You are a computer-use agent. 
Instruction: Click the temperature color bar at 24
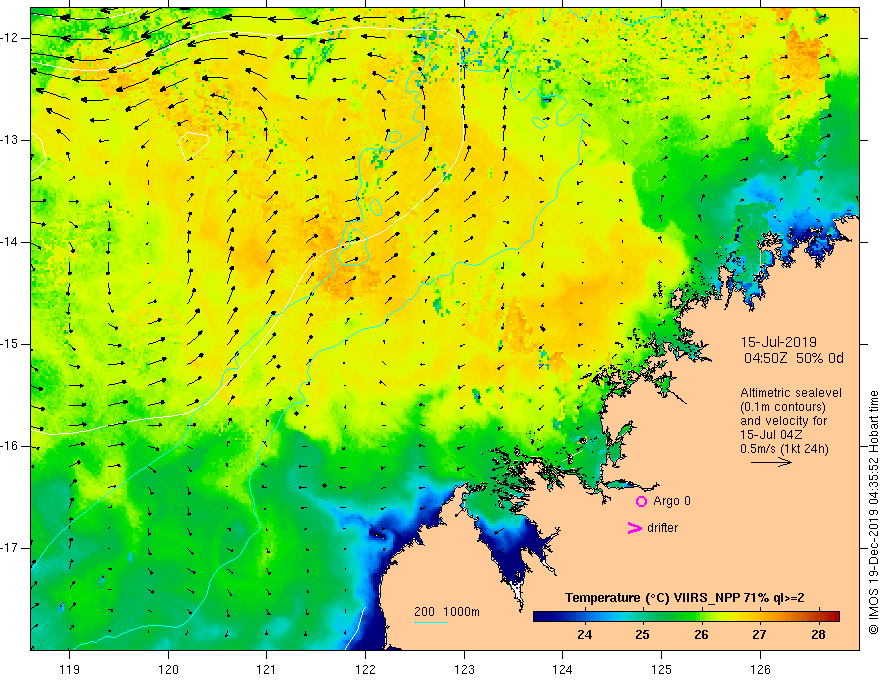pyautogui.click(x=584, y=617)
